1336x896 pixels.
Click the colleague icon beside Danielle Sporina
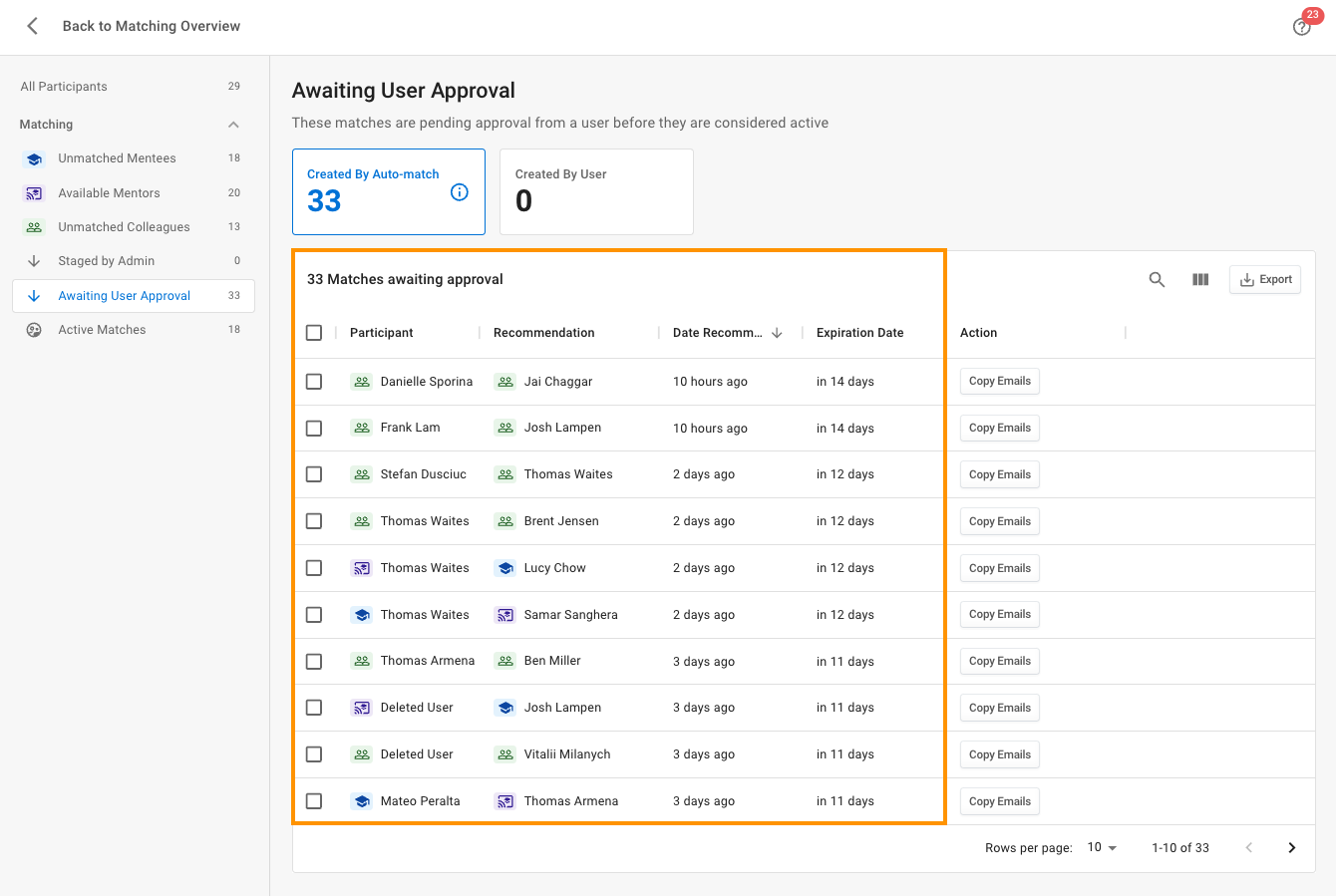362,382
